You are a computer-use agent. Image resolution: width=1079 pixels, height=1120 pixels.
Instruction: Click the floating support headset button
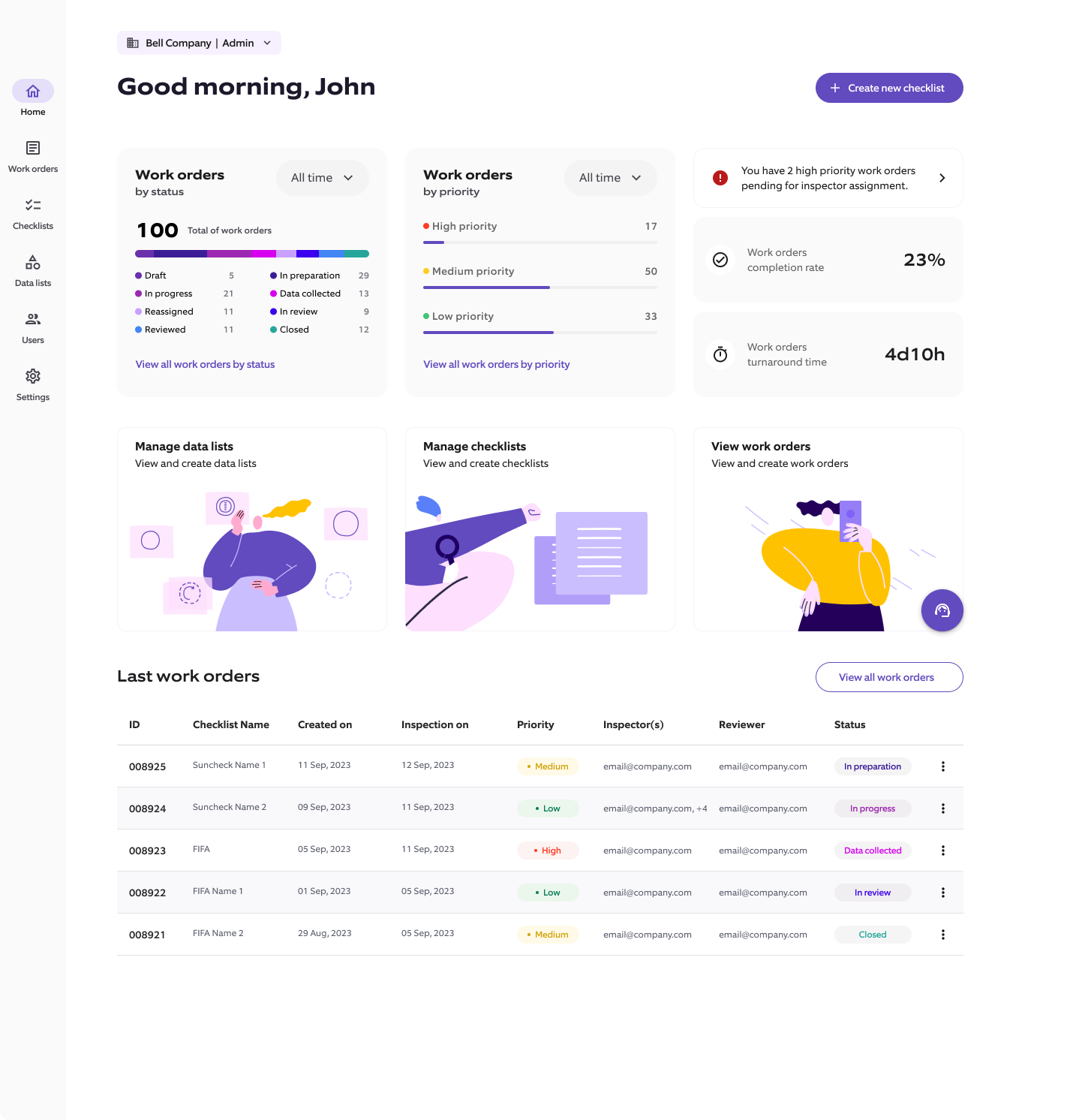tap(942, 610)
